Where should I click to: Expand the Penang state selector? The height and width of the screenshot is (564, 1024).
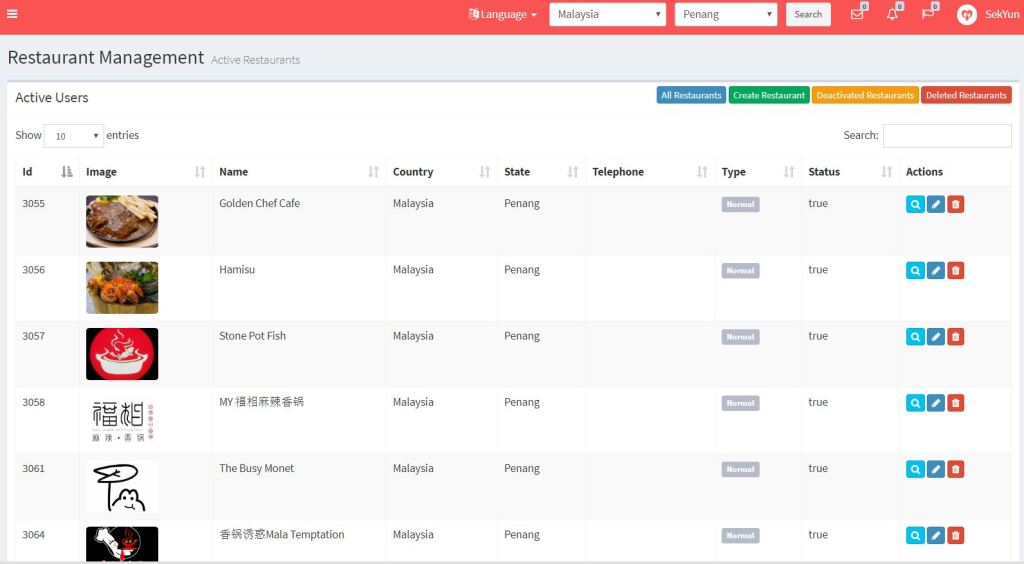726,15
